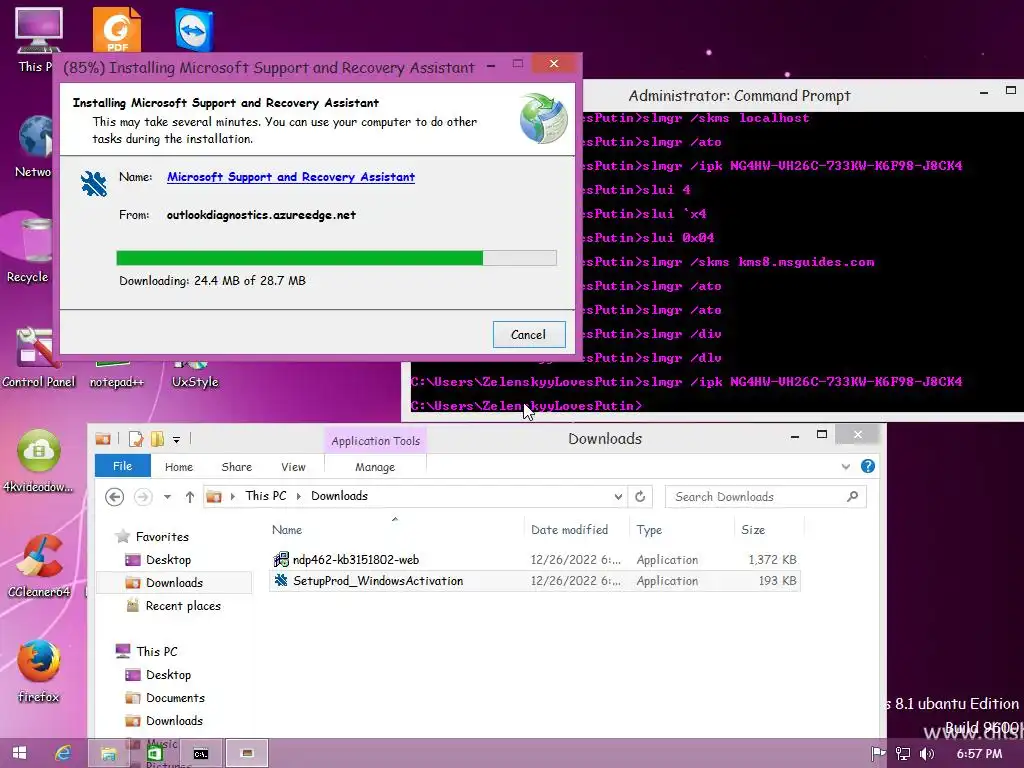Image resolution: width=1024 pixels, height=768 pixels.
Task: Click the chevron between This PC and Downloads
Action: point(298,496)
